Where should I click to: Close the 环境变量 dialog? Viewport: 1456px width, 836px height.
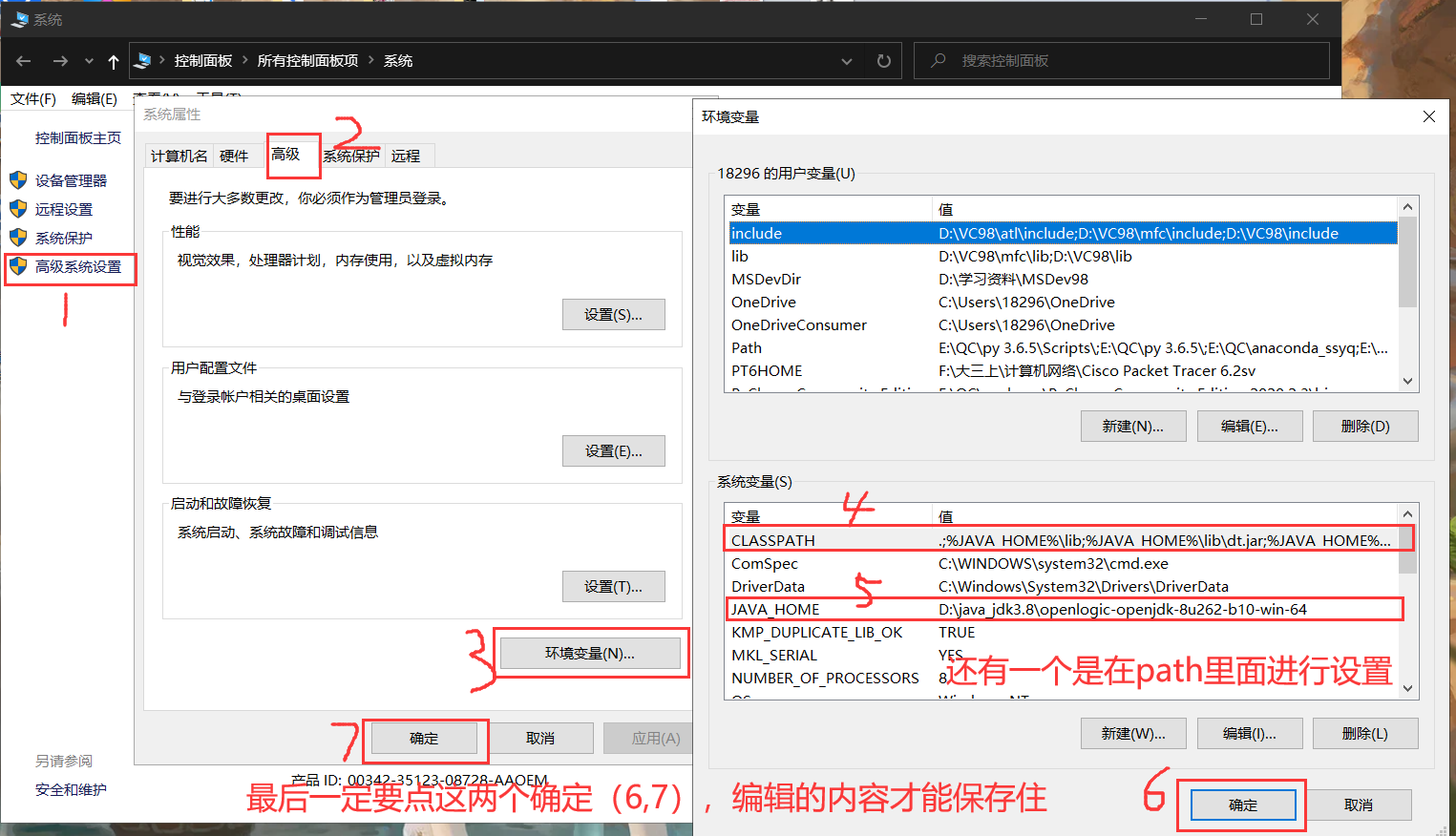coord(1428,116)
